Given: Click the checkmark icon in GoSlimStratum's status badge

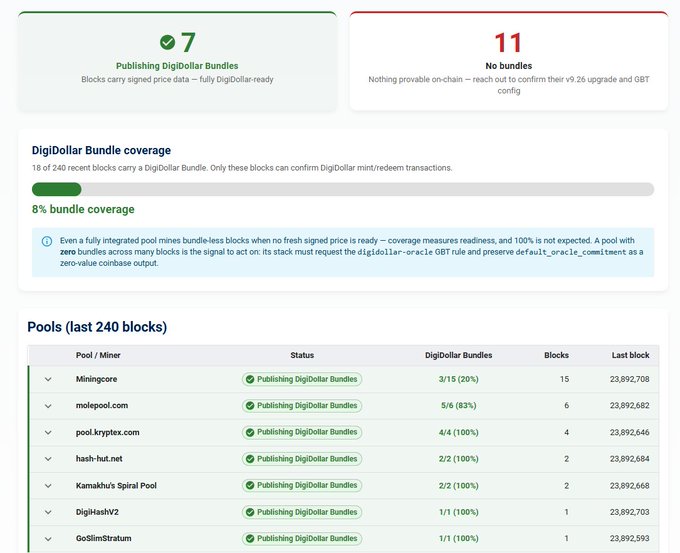Looking at the screenshot, I should point(250,539).
